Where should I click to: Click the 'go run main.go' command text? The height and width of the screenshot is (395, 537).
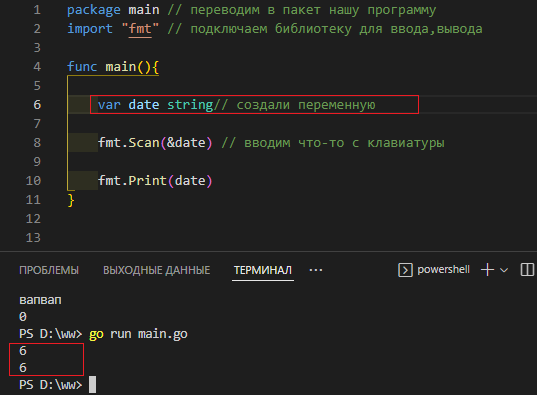(138, 334)
